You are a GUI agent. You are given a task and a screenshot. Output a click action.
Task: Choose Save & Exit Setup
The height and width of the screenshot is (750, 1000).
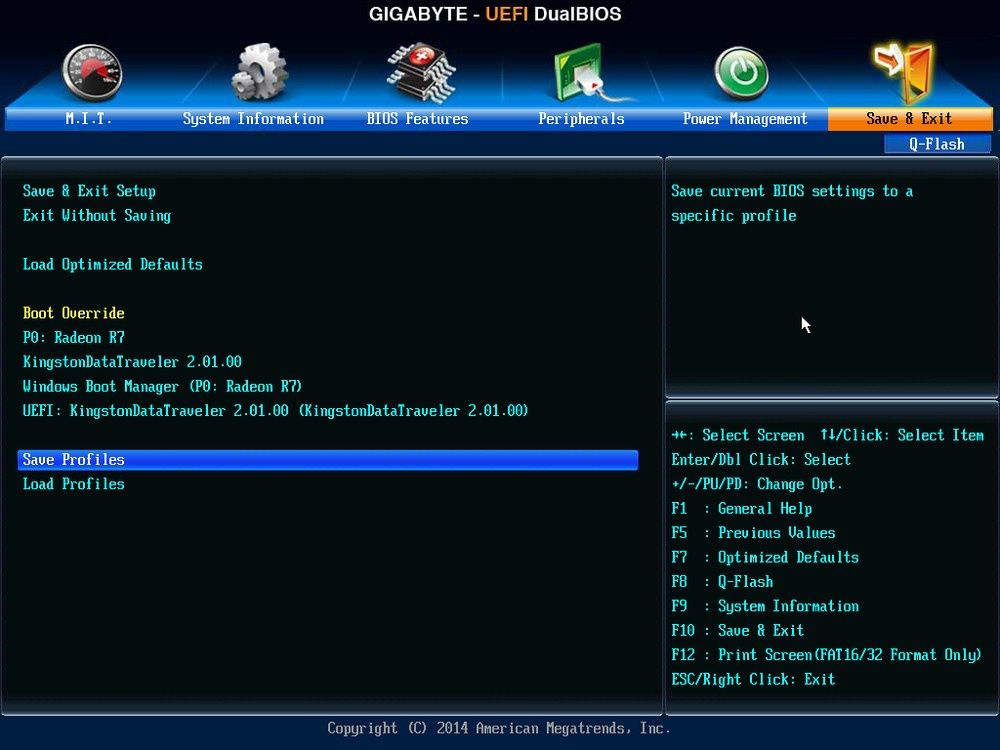tap(89, 191)
